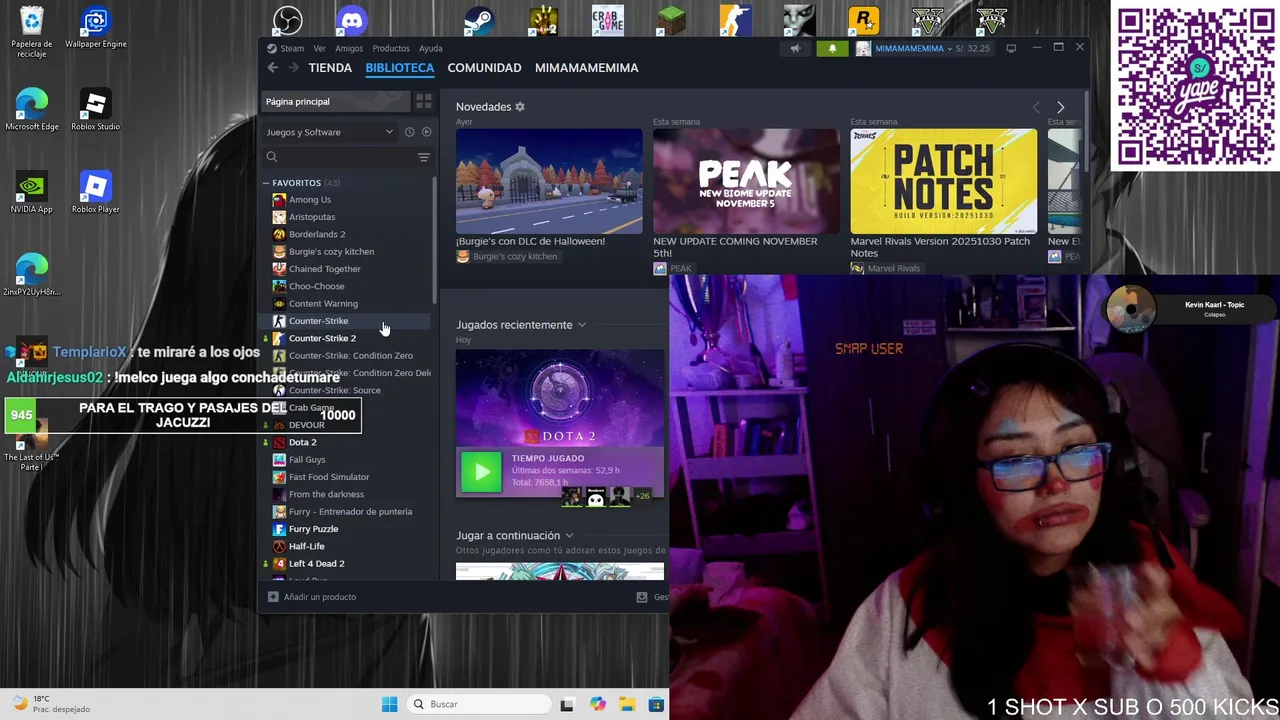1280x720 pixels.
Task: Enter Steam Big Picture mode icon
Action: point(1011,48)
